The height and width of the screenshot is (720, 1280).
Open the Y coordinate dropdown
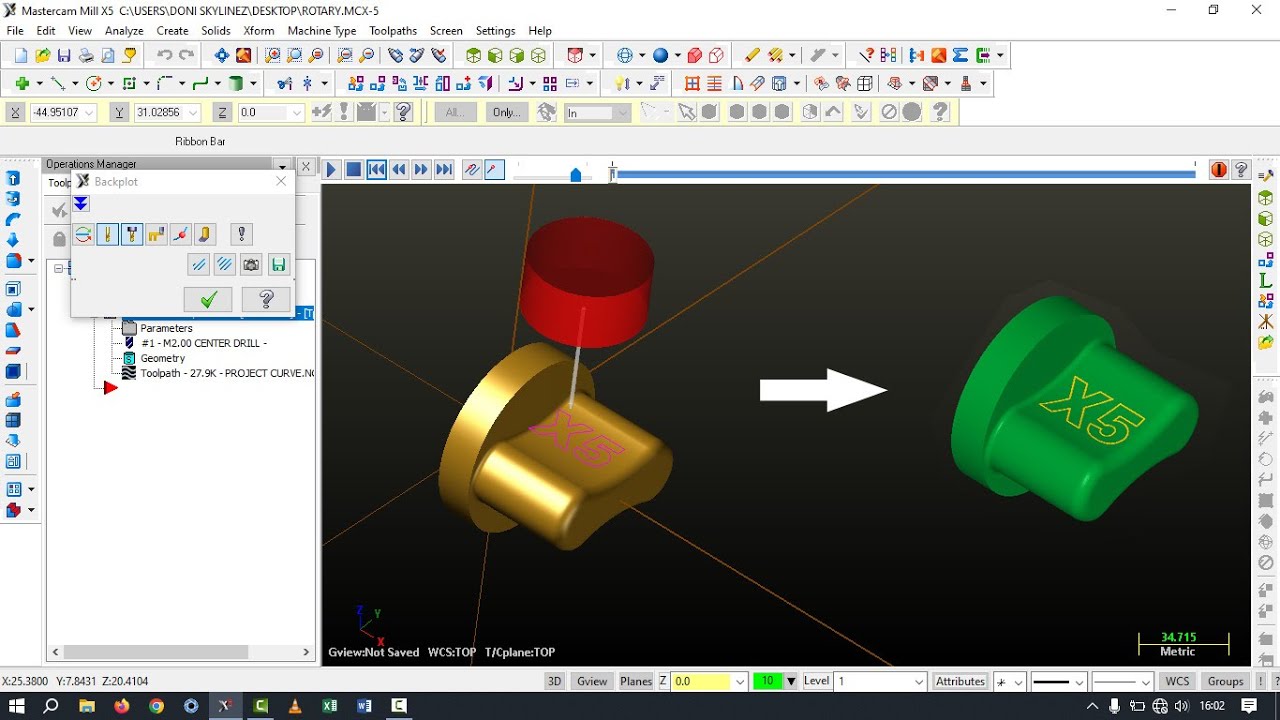[x=193, y=113]
